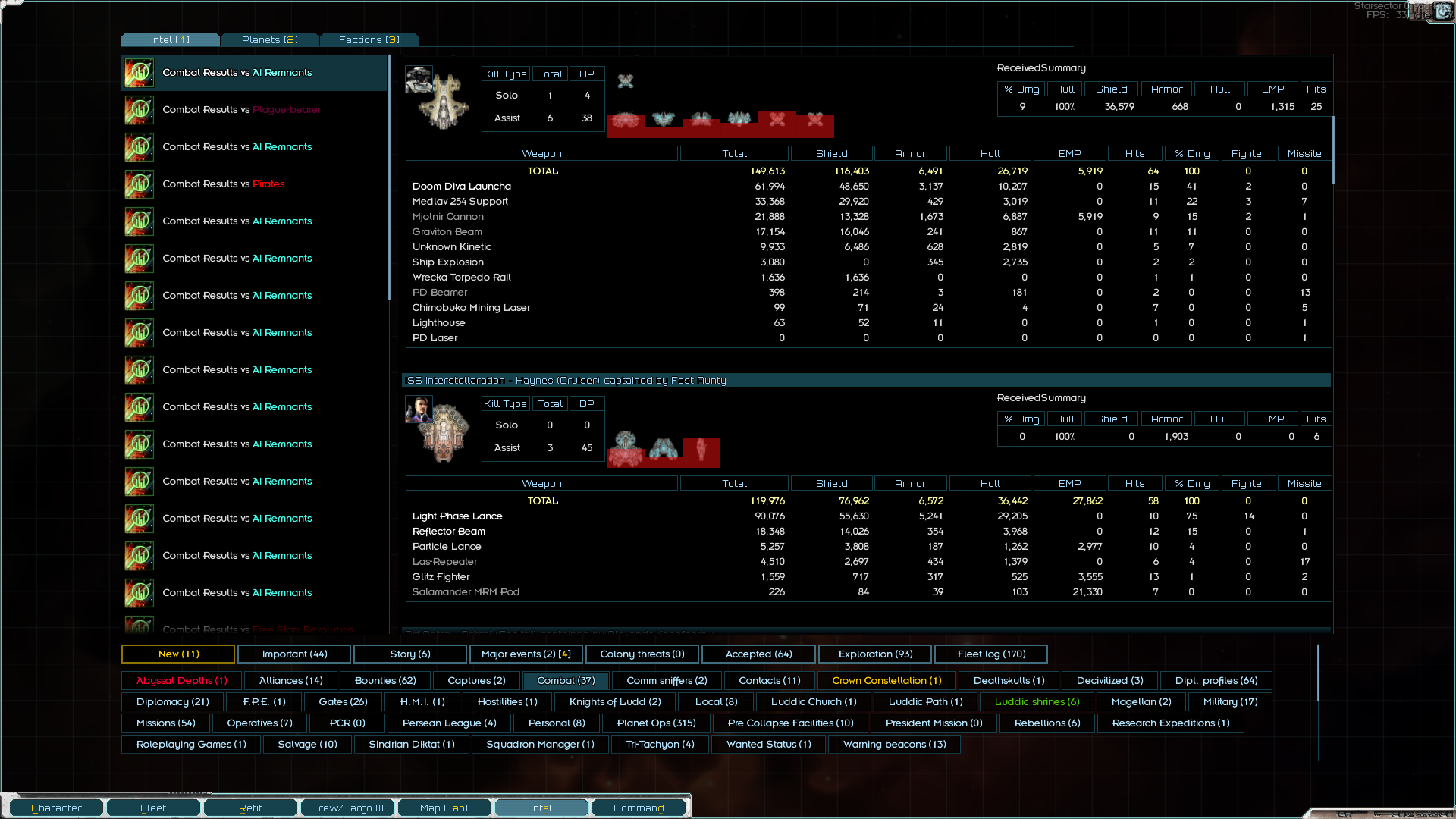Open the Fleet screen from bottom bar

click(x=153, y=808)
